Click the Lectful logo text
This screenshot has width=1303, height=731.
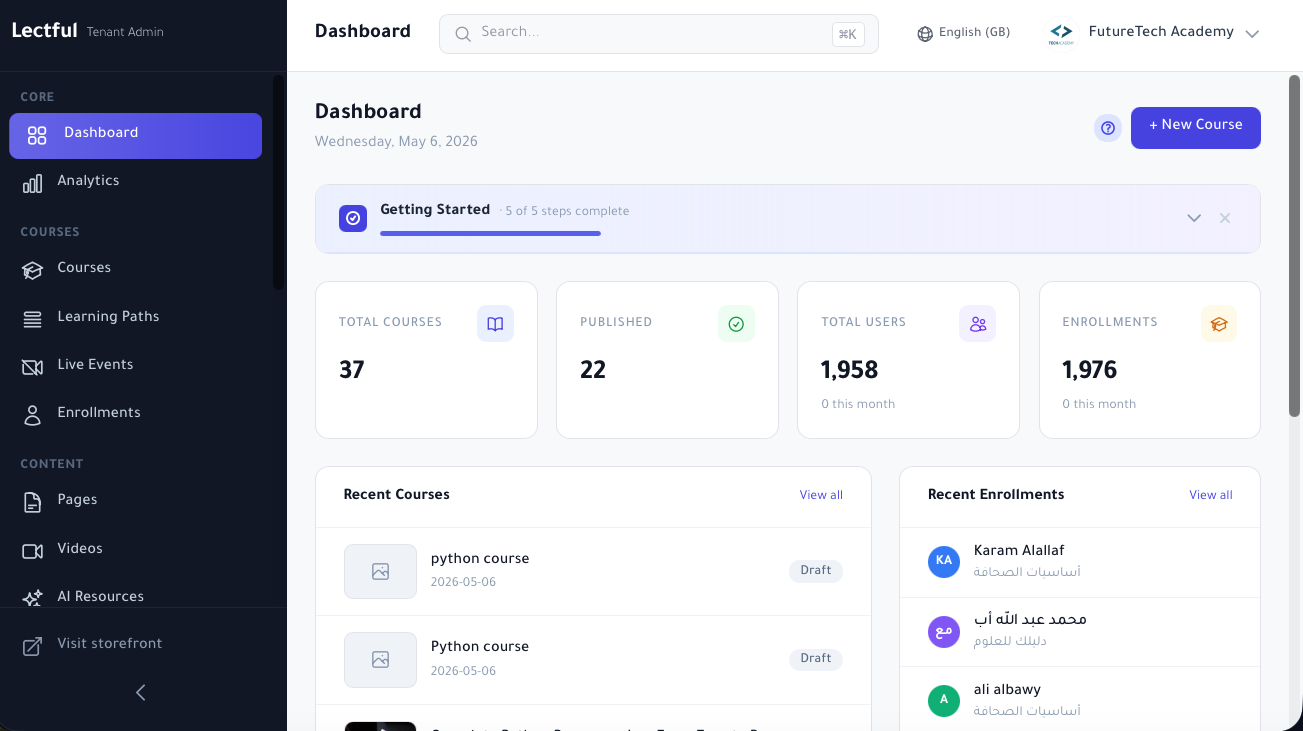tap(44, 31)
